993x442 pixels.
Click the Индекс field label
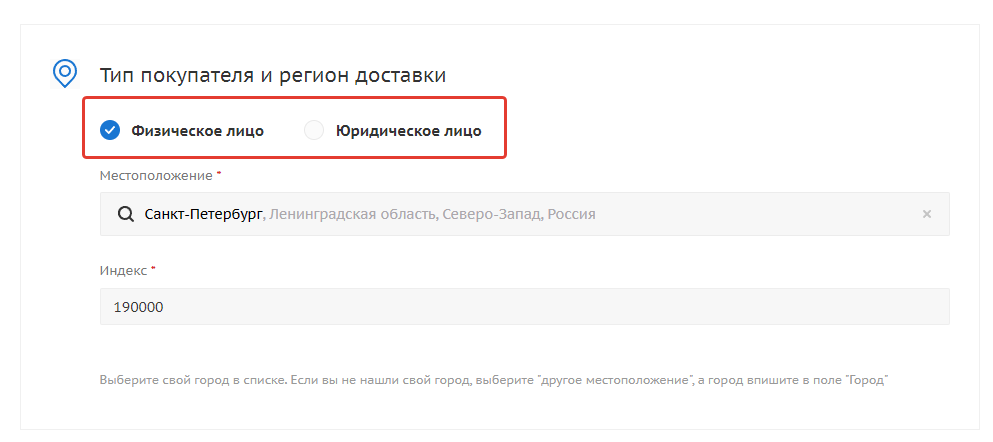click(x=123, y=270)
